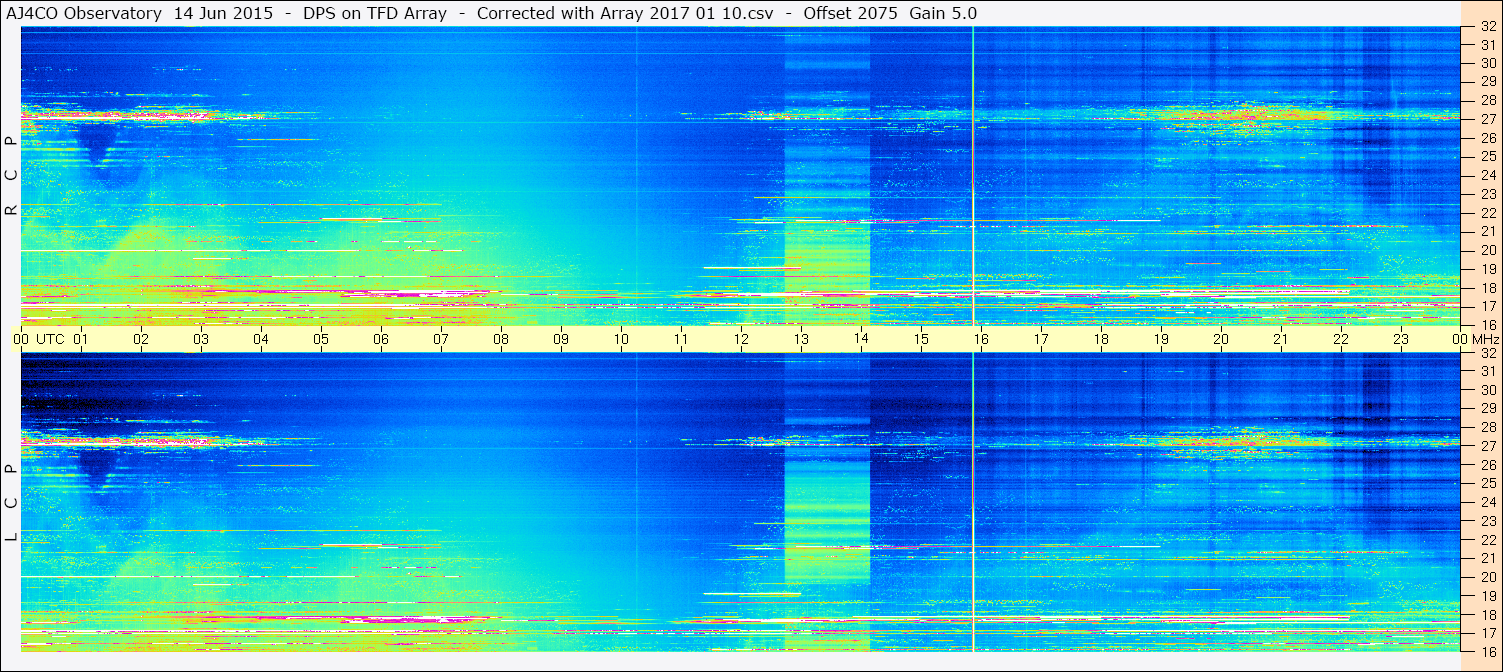Click the 32 MHz tick in LCP panel
Image resolution: width=1503 pixels, height=672 pixels.
(1487, 352)
